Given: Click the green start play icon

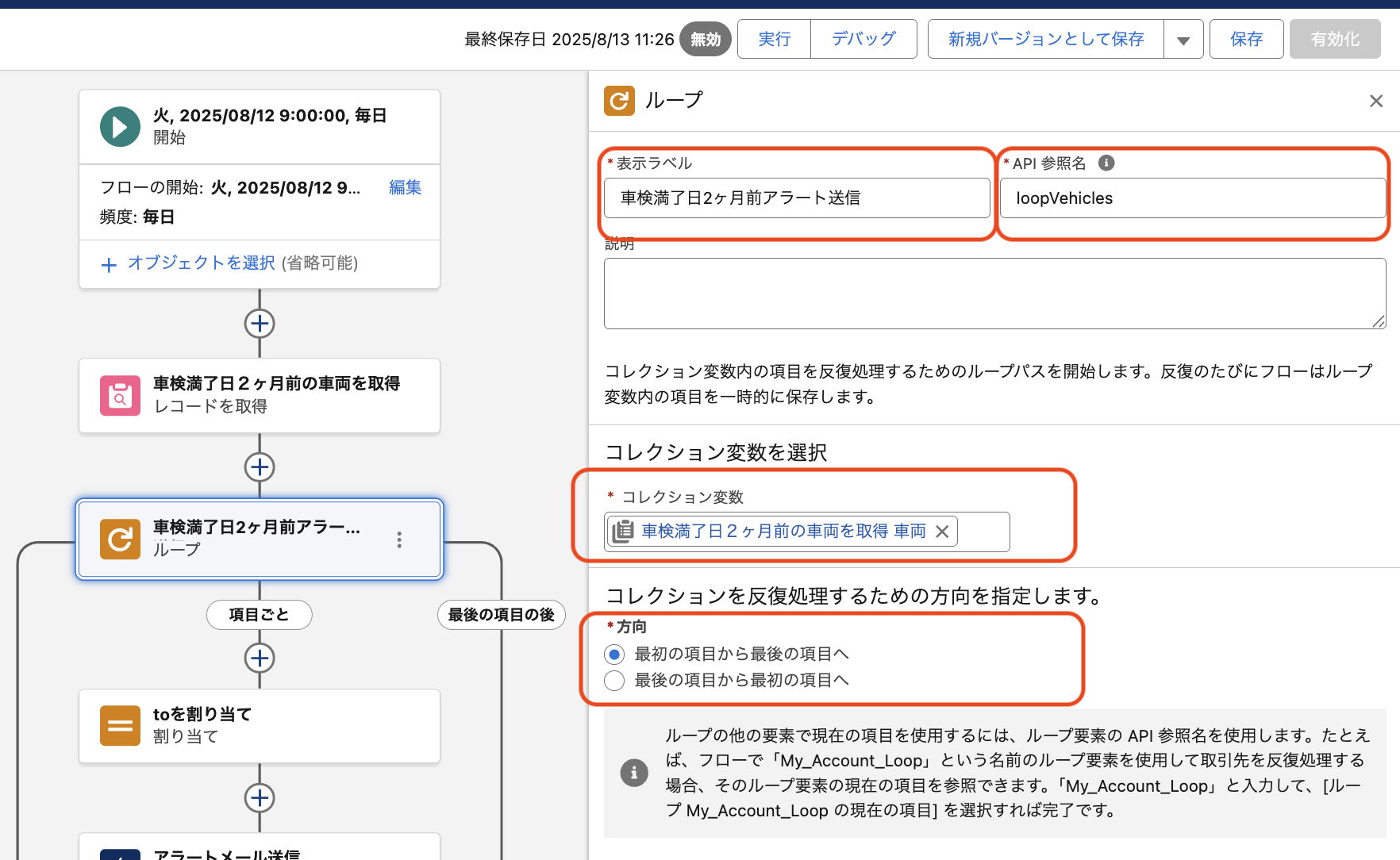Looking at the screenshot, I should click(x=120, y=127).
